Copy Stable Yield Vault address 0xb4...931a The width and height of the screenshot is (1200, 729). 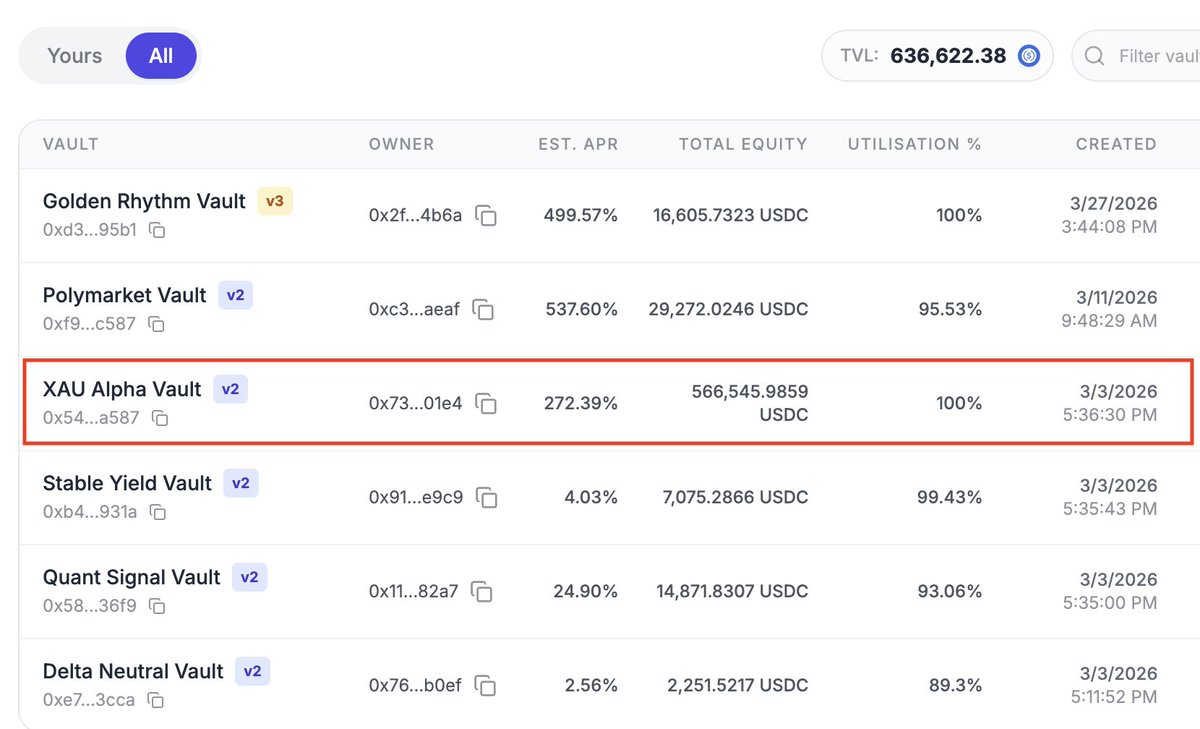pyautogui.click(x=157, y=512)
